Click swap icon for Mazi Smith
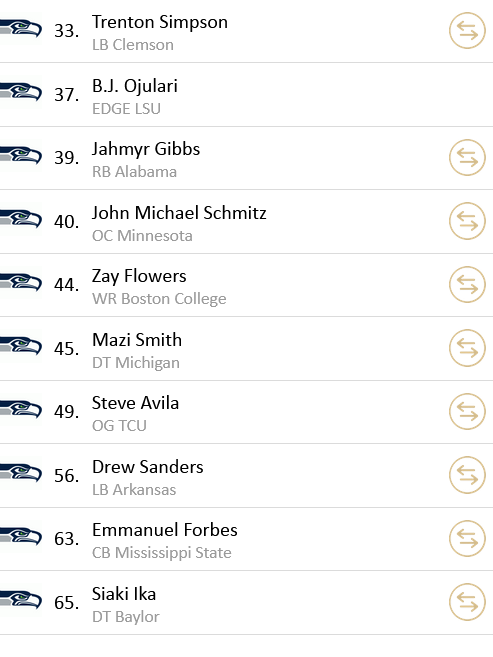The image size is (493, 657). [x=467, y=348]
